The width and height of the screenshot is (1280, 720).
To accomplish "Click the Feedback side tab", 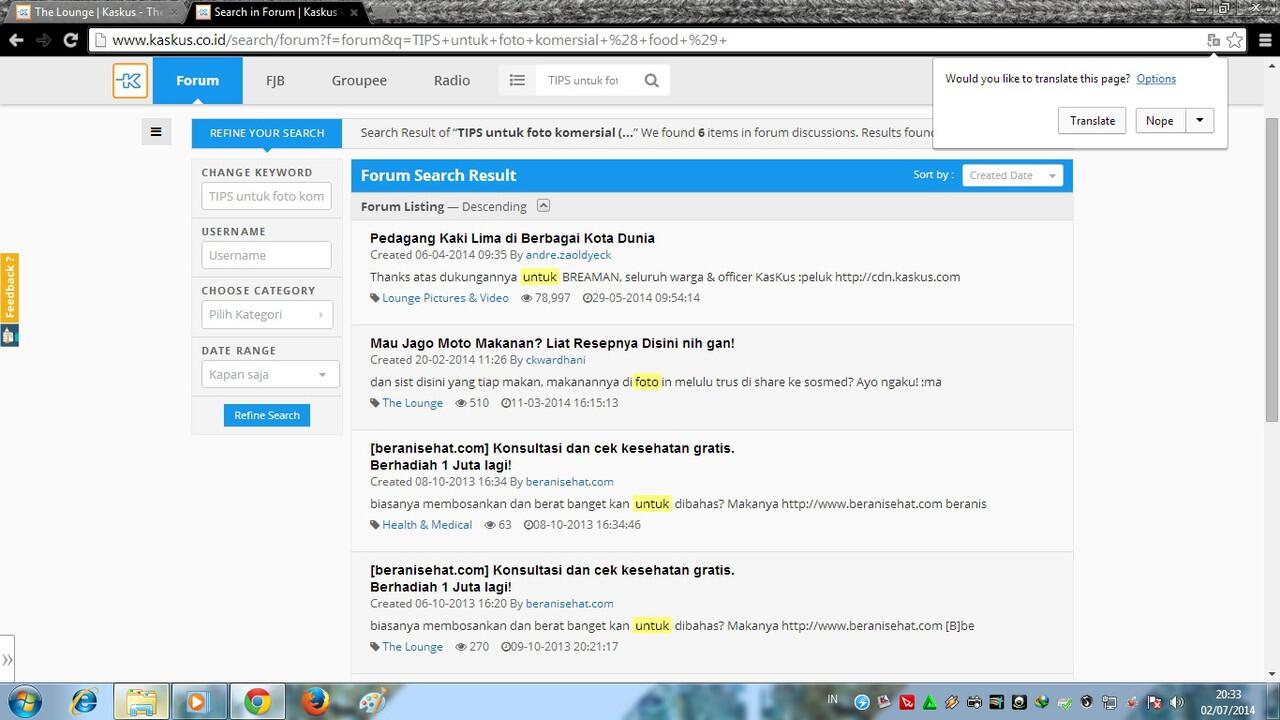I will click(x=9, y=287).
